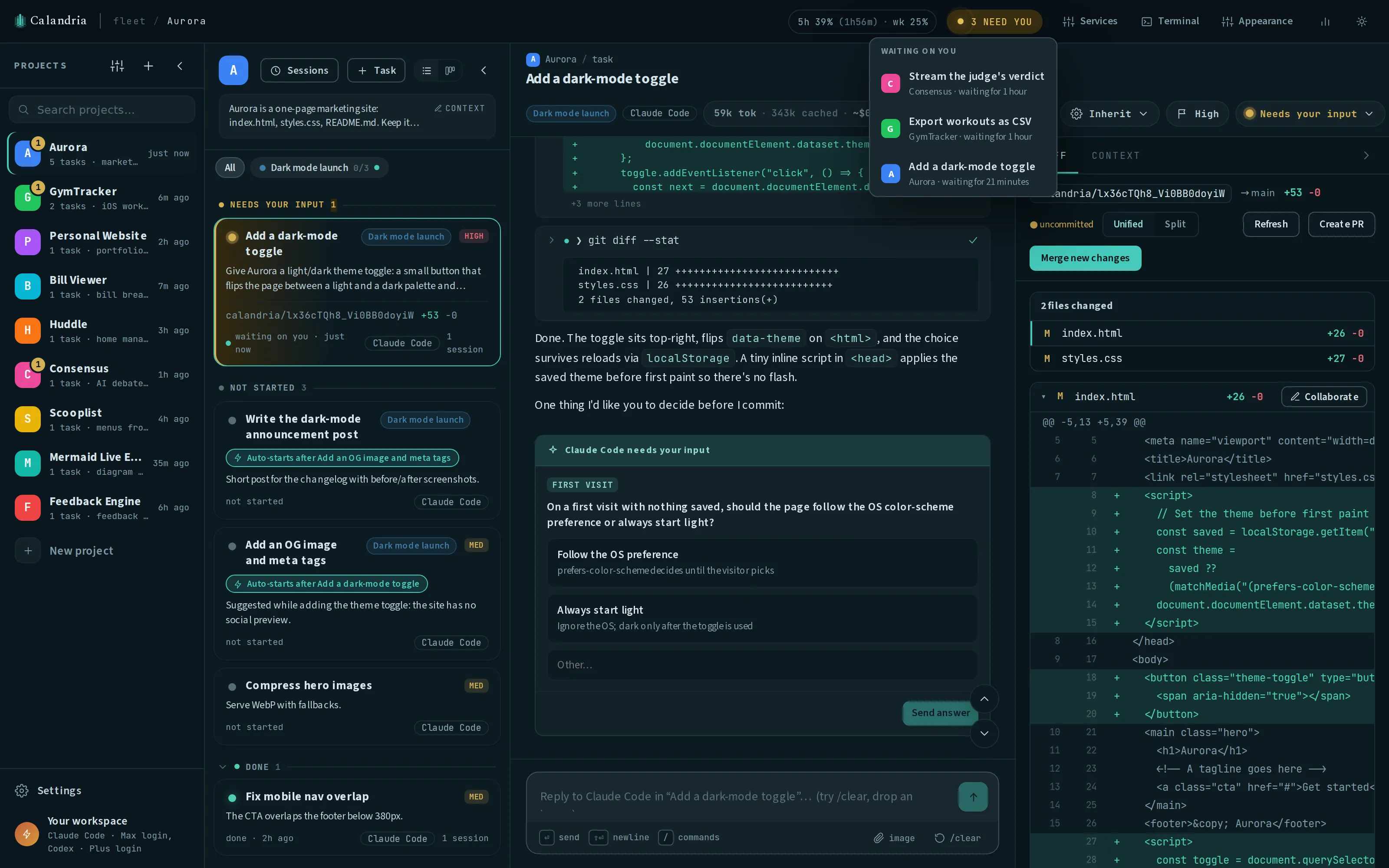Change the High priority flag
The image size is (1389, 868).
[1197, 114]
